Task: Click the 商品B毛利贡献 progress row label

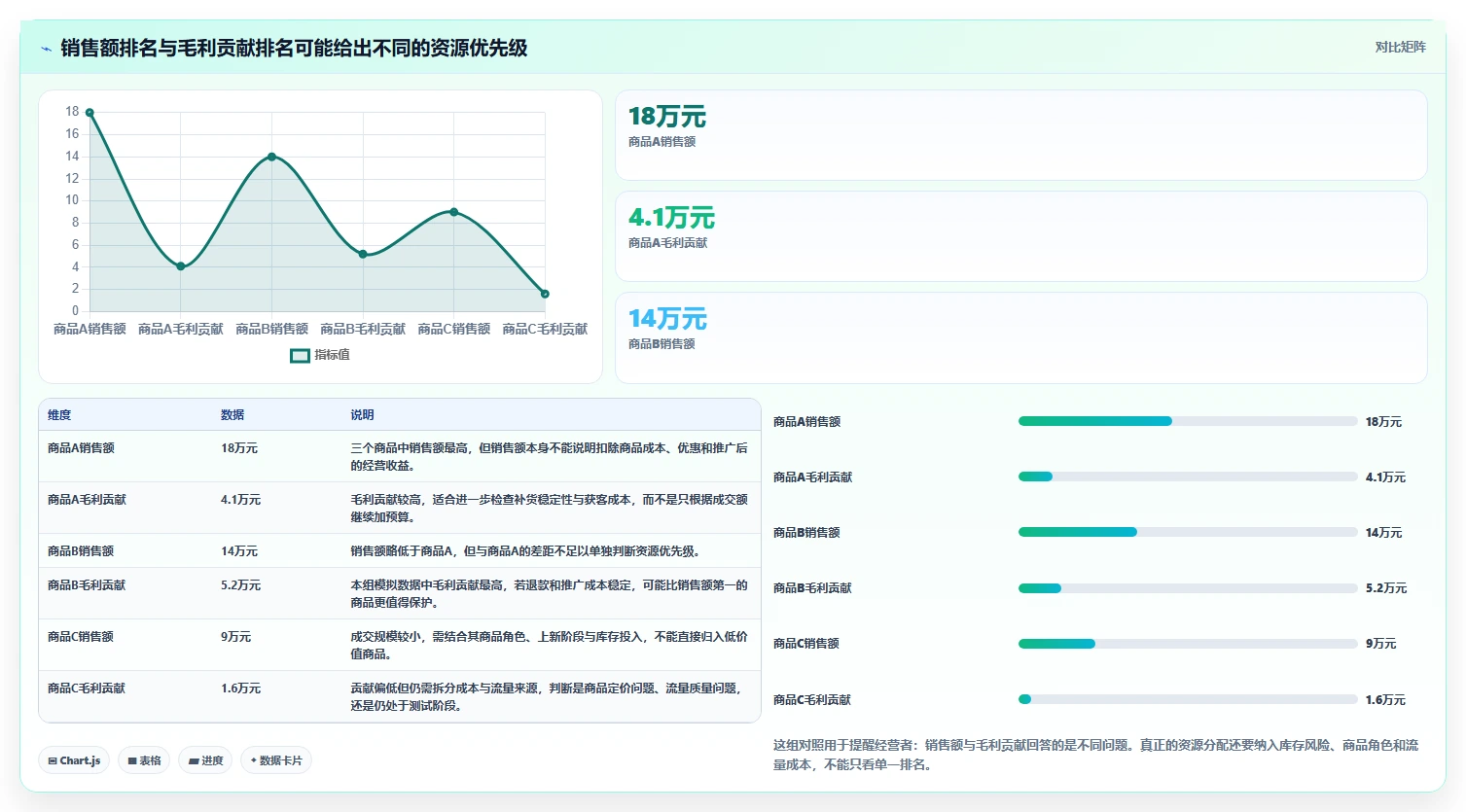Action: 812,588
